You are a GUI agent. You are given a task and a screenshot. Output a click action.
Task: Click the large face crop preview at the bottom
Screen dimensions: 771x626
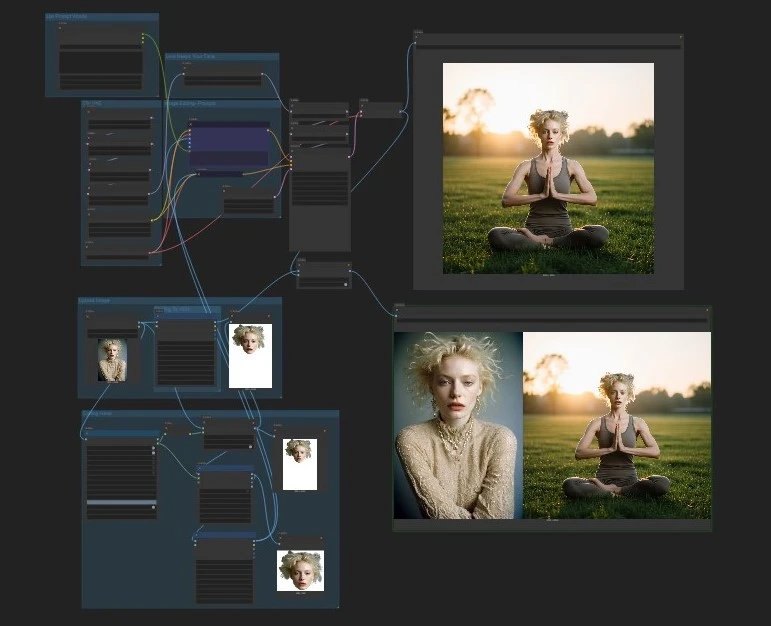click(300, 570)
